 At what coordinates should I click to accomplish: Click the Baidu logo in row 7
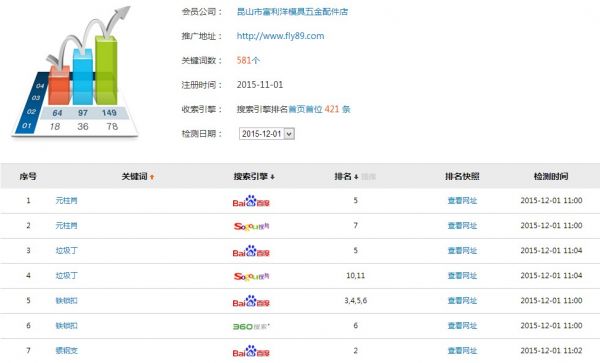[251, 352]
